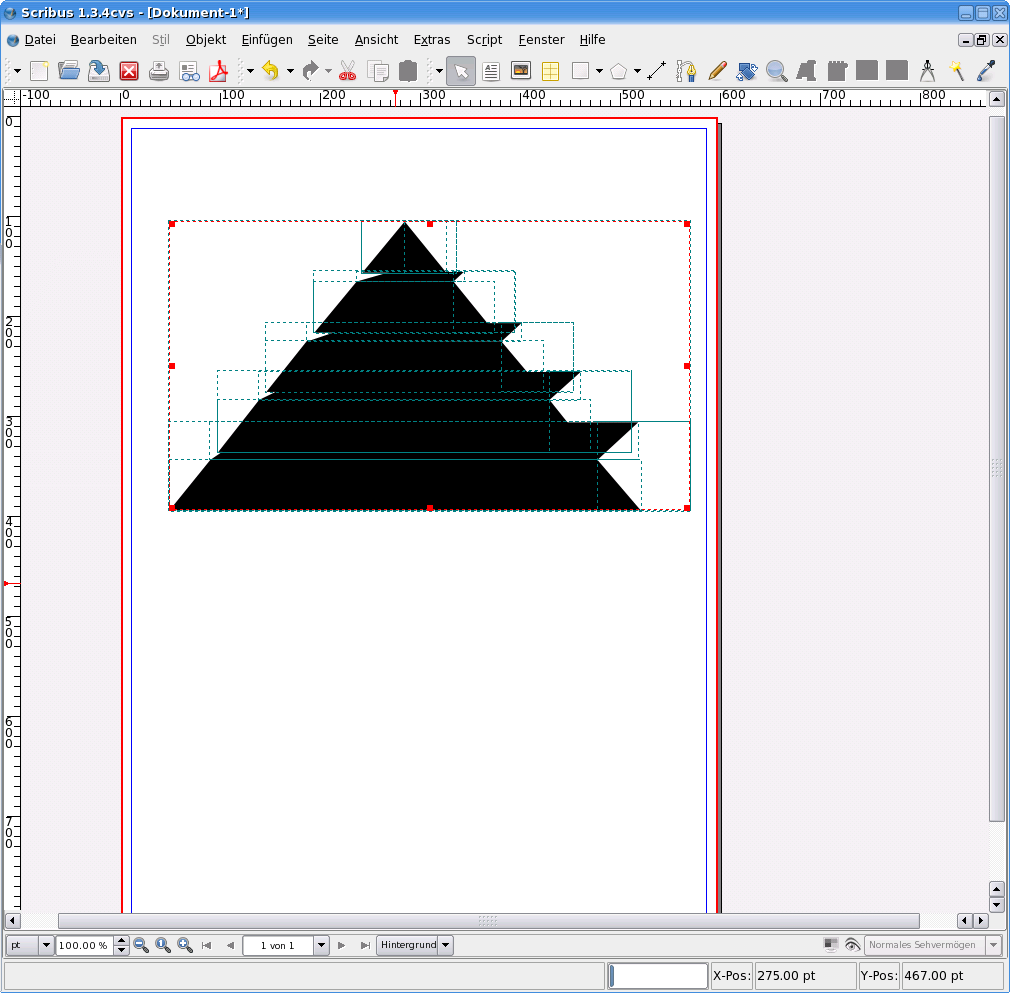The height and width of the screenshot is (993, 1010).
Task: Expand the pt unit dropdown
Action: [x=46, y=945]
